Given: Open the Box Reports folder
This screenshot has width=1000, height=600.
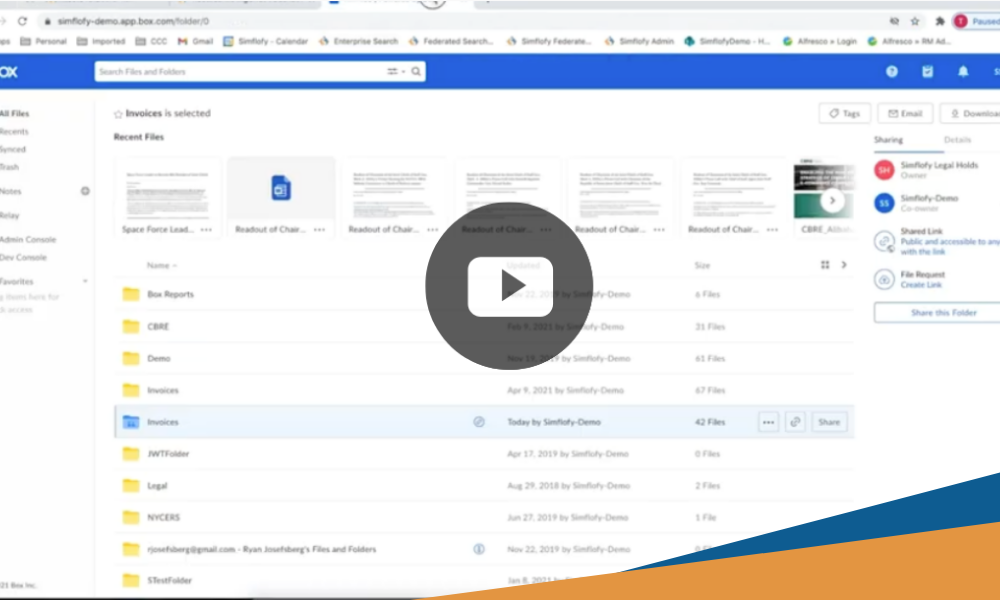Looking at the screenshot, I should (170, 295).
